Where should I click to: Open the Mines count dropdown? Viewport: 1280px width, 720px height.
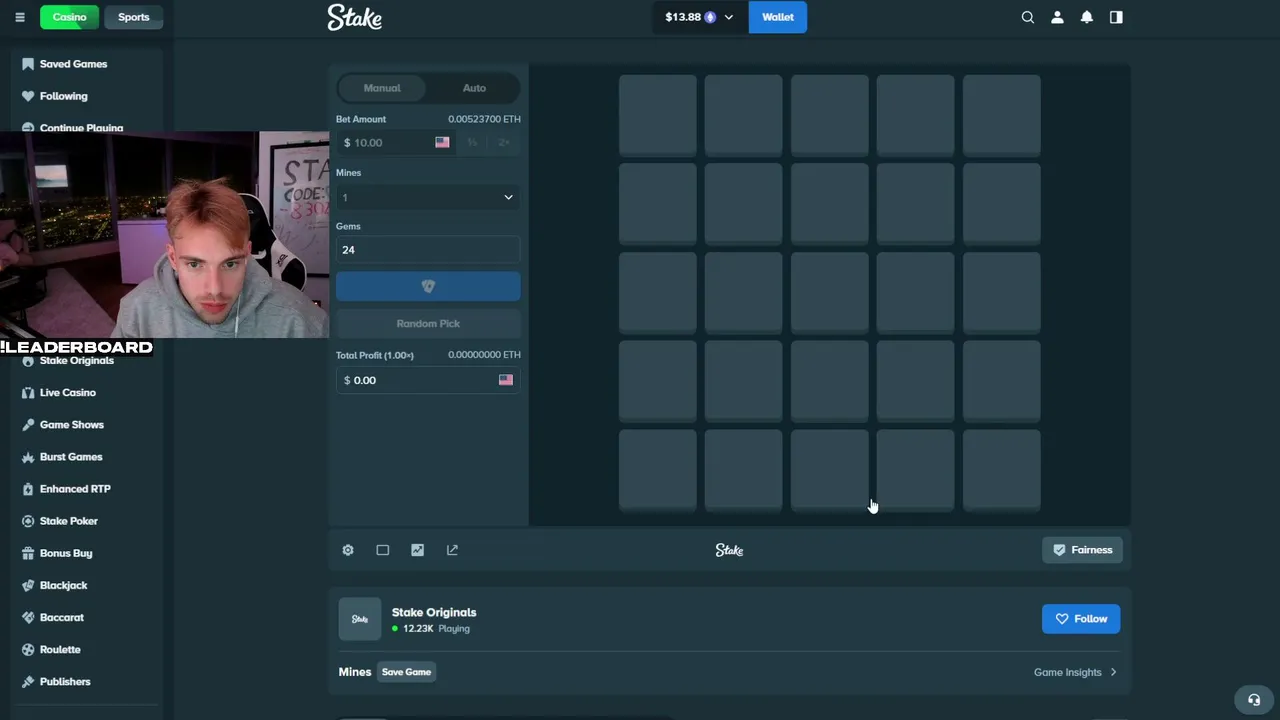coord(428,197)
